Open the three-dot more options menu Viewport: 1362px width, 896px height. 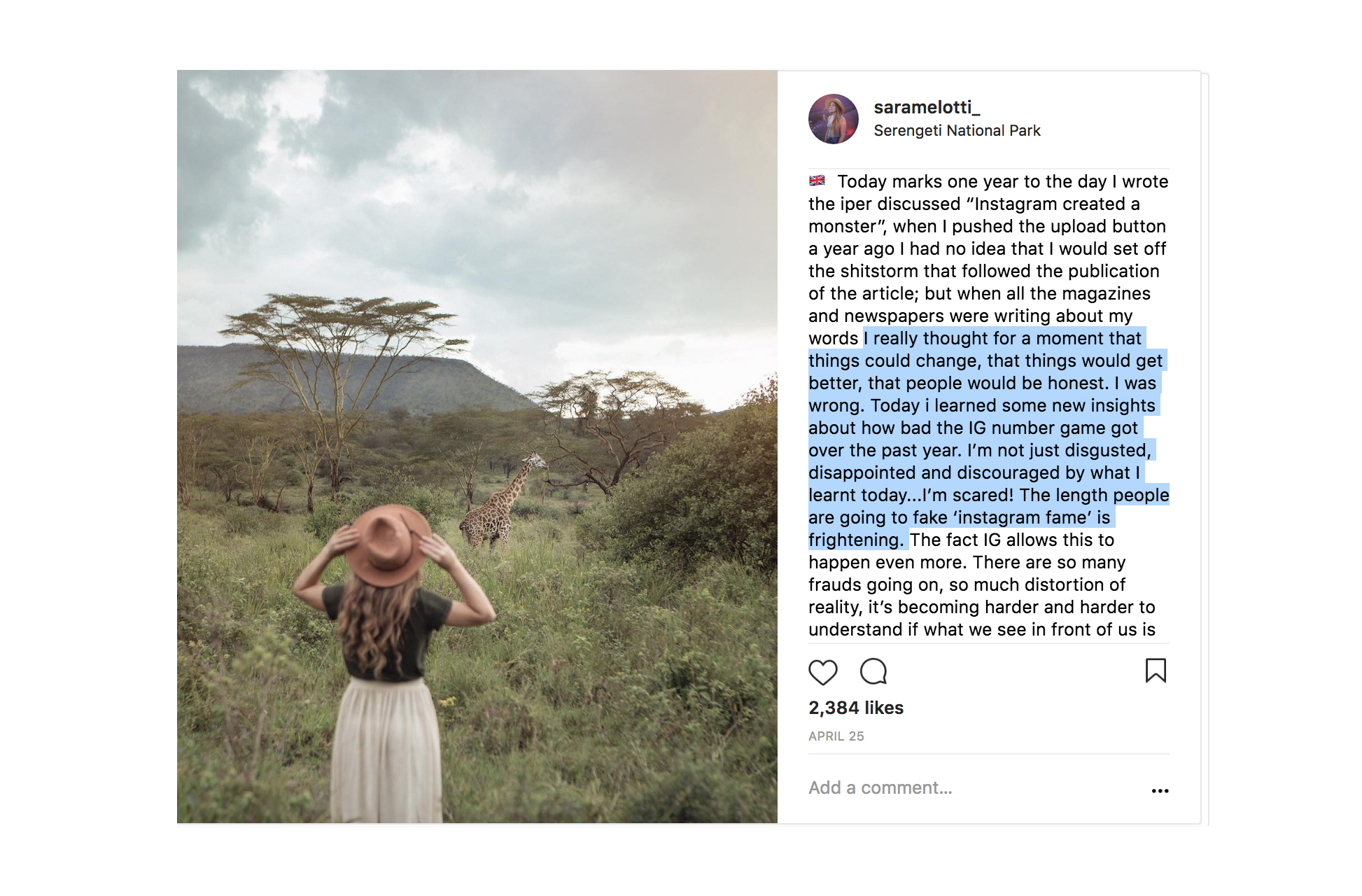pos(1160,790)
